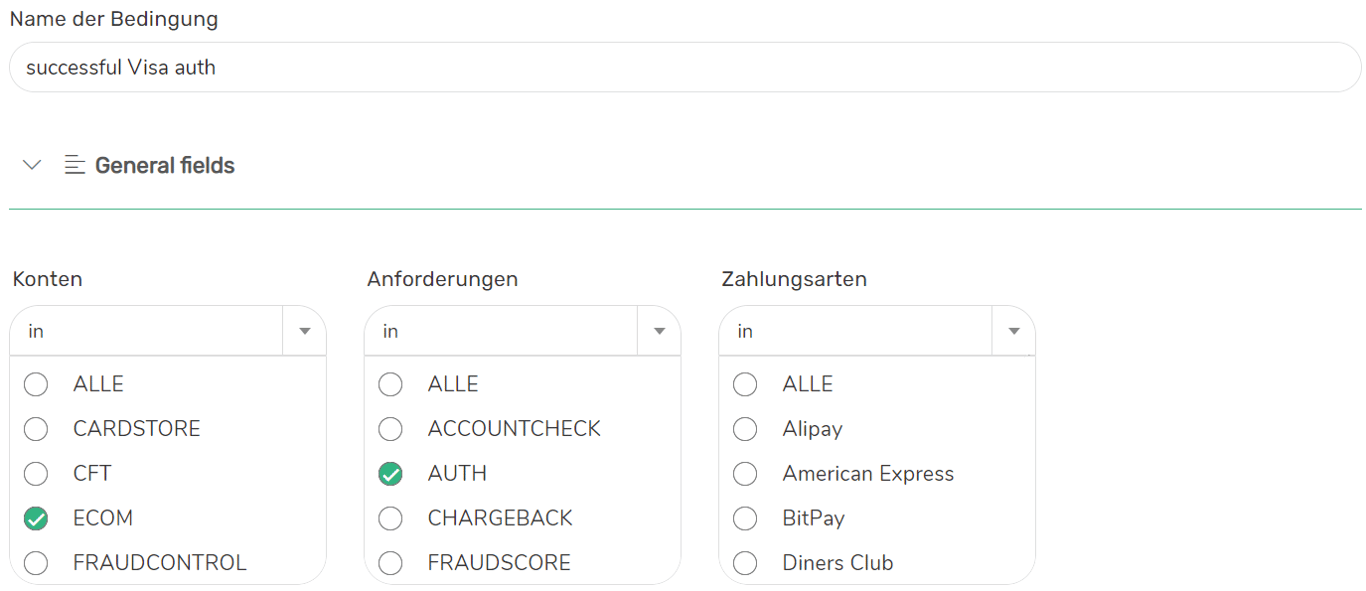The height and width of the screenshot is (591, 1366).
Task: Open the Zahlungsarten operator dropdown arrow
Action: 1013,331
